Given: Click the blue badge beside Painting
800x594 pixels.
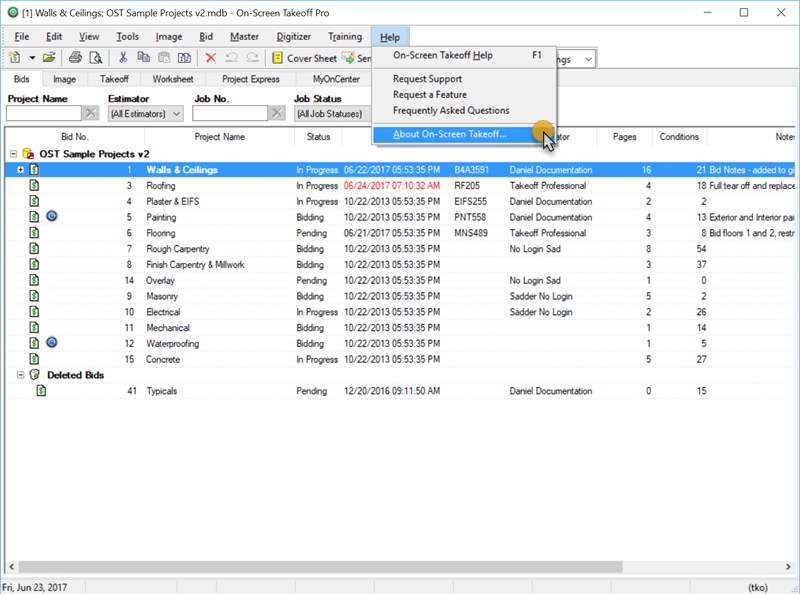Looking at the screenshot, I should tap(52, 216).
